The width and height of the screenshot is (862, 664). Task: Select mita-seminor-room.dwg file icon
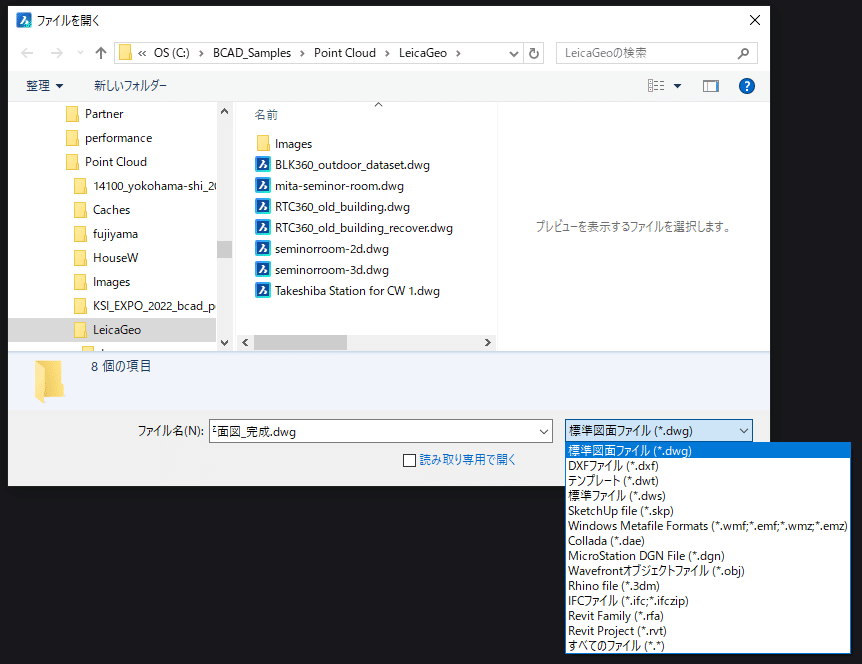coord(263,185)
